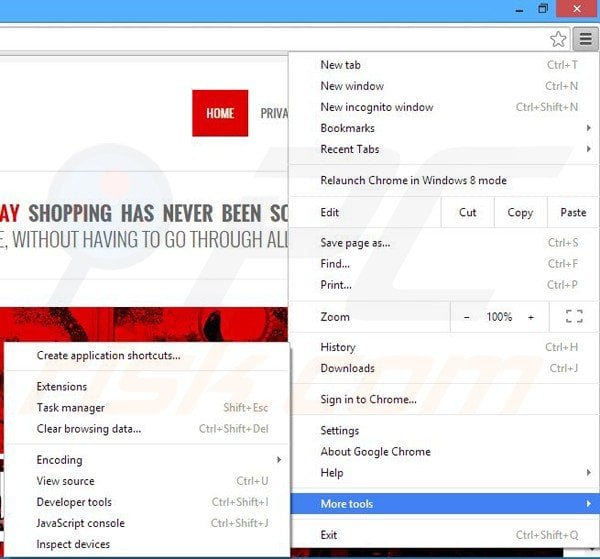Open Downloads from the menu
The width and height of the screenshot is (600, 559).
443,368
